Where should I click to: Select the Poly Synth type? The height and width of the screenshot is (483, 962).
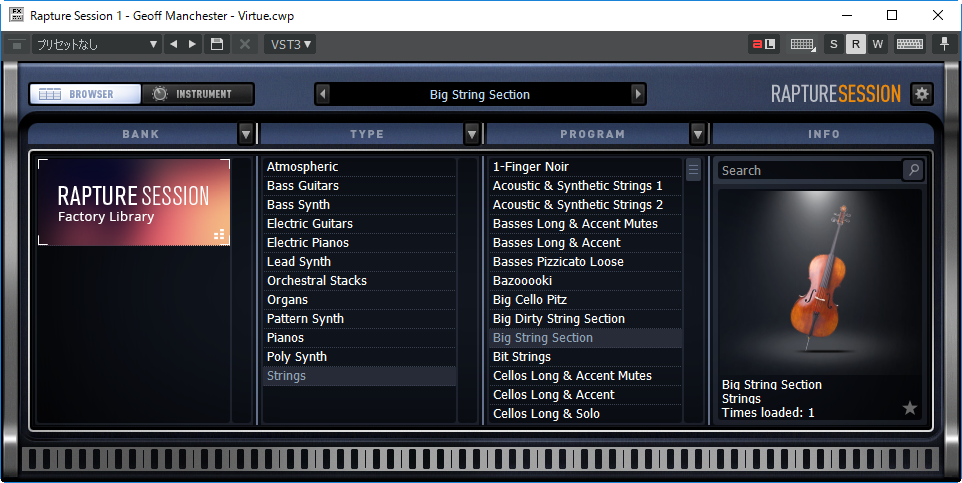point(360,357)
